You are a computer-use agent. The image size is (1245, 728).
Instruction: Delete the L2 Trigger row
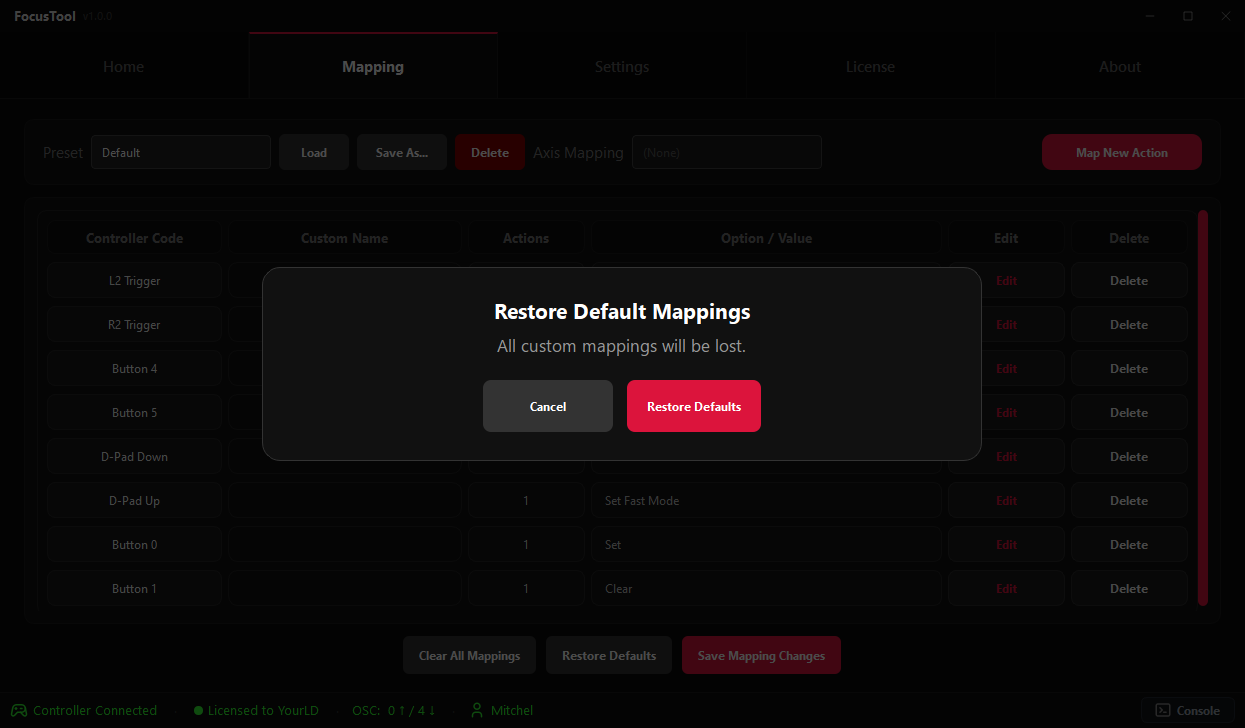coord(1129,280)
